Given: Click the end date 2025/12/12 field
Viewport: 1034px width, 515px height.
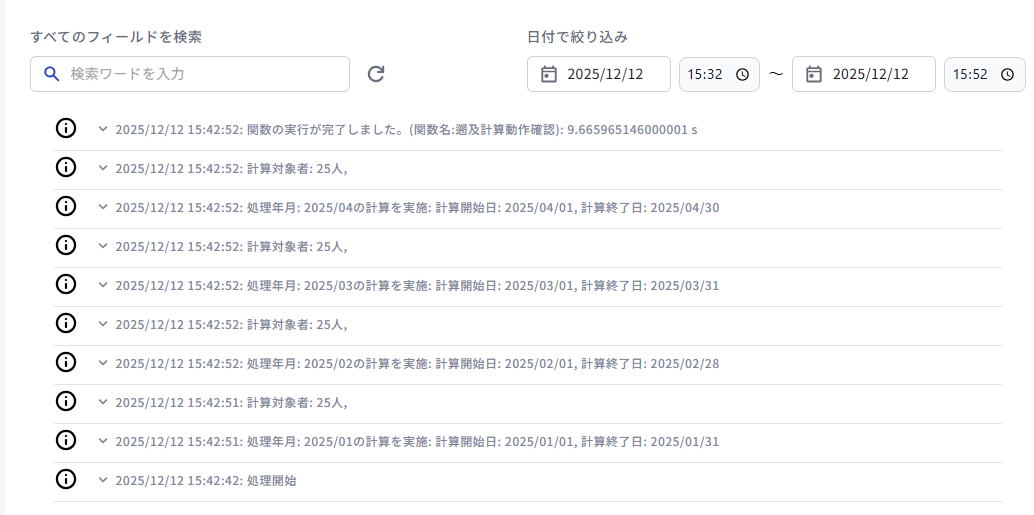Looking at the screenshot, I should (x=870, y=74).
